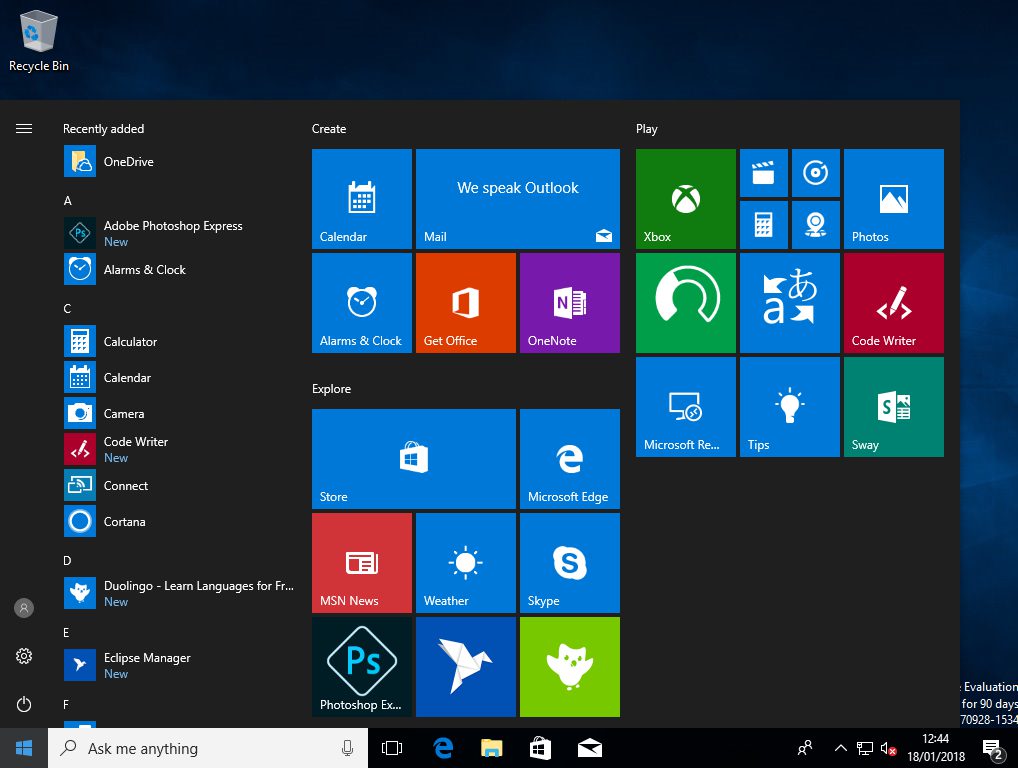Click the Explore tile group title
This screenshot has height=768, width=1018.
(331, 388)
